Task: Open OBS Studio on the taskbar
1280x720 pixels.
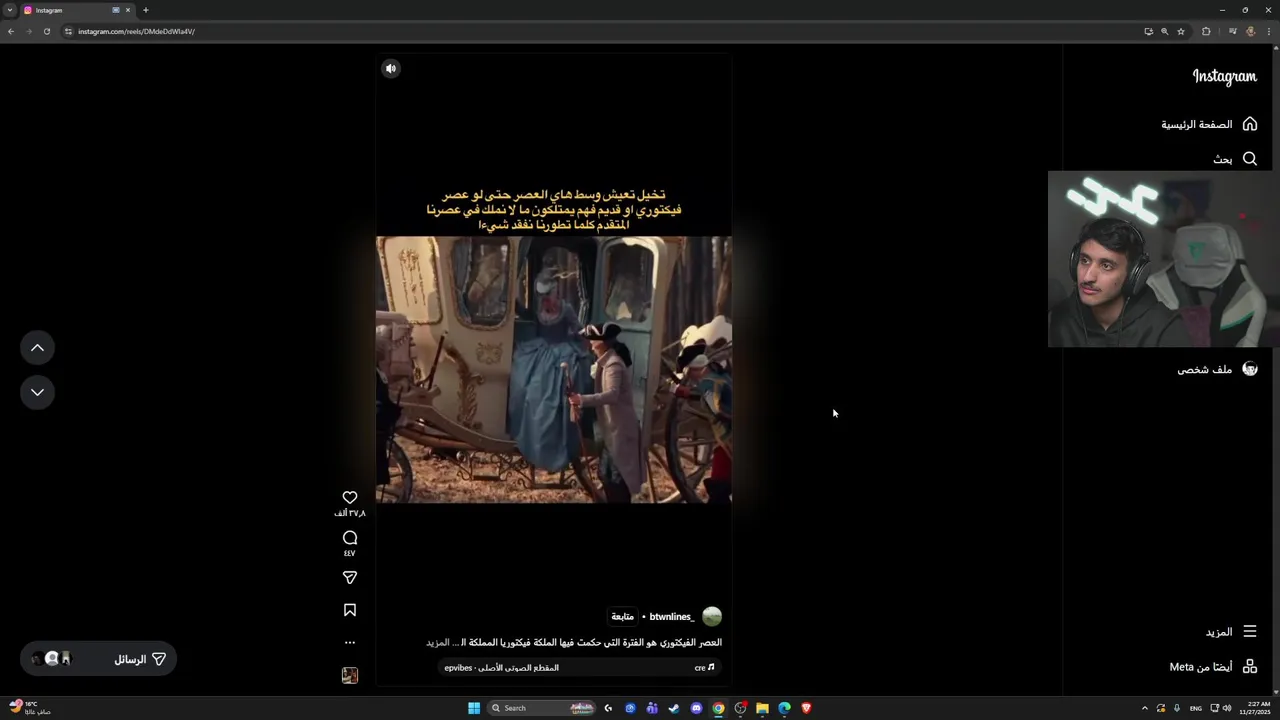Action: [740, 708]
